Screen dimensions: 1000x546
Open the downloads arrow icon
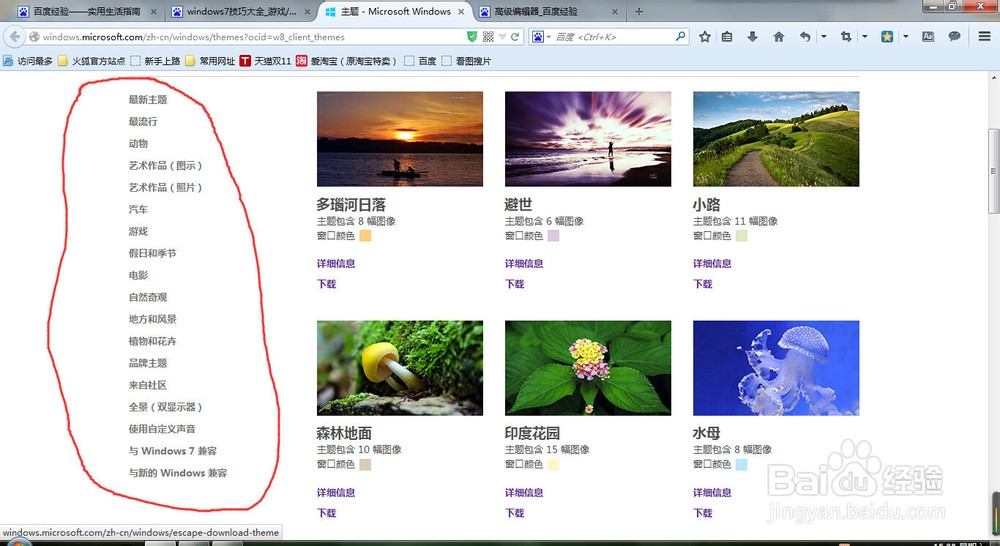[753, 37]
